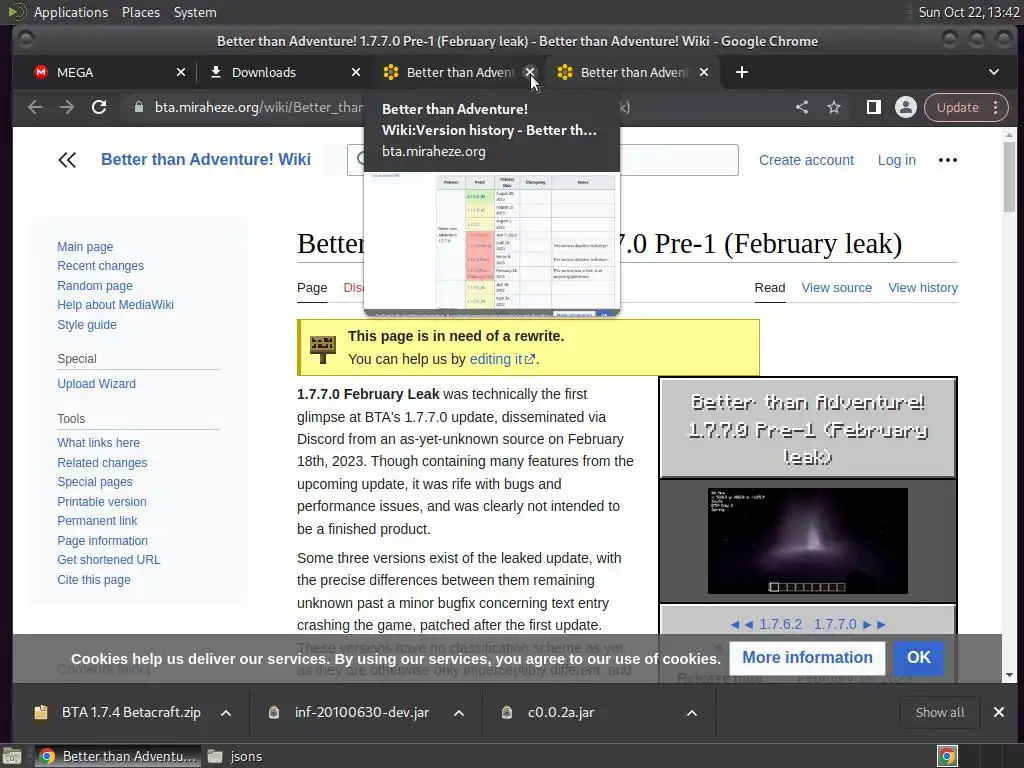This screenshot has width=1024, height=768.
Task: Open the Places menu
Action: pos(140,12)
